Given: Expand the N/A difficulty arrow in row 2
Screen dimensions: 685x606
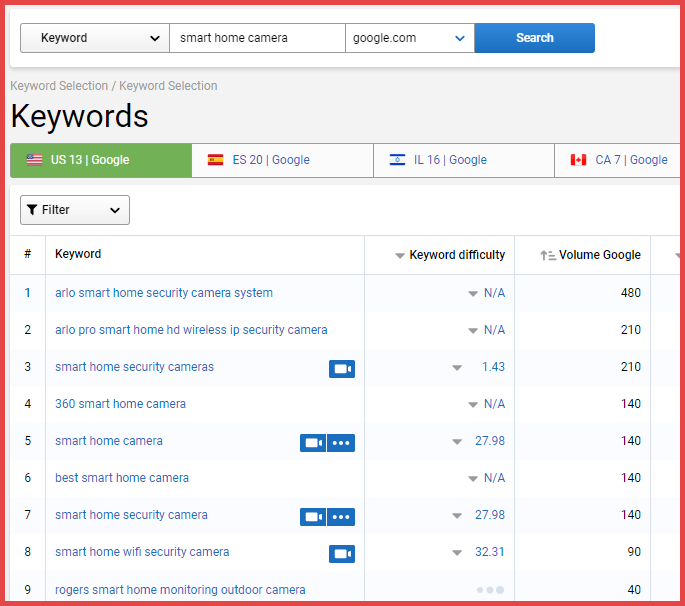Looking at the screenshot, I should (473, 331).
